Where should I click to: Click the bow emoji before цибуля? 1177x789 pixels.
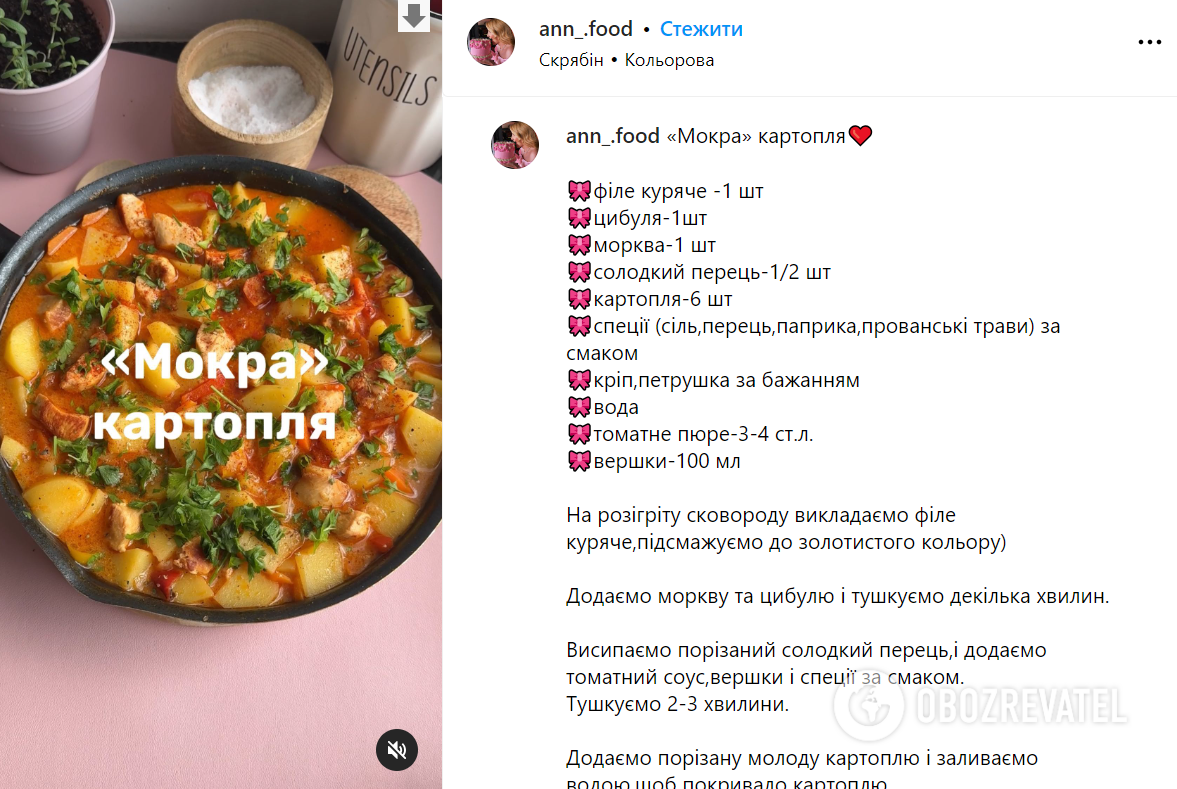(x=579, y=218)
